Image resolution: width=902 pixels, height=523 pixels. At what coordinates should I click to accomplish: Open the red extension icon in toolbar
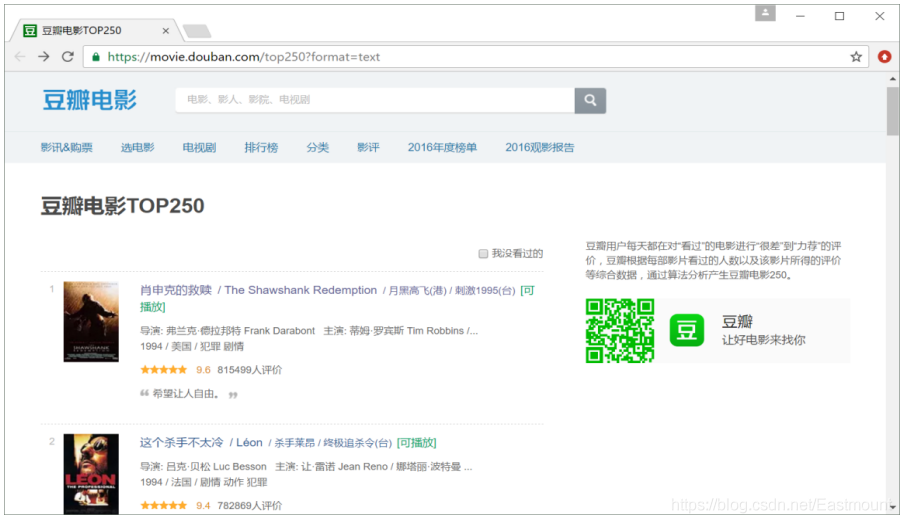tap(884, 56)
